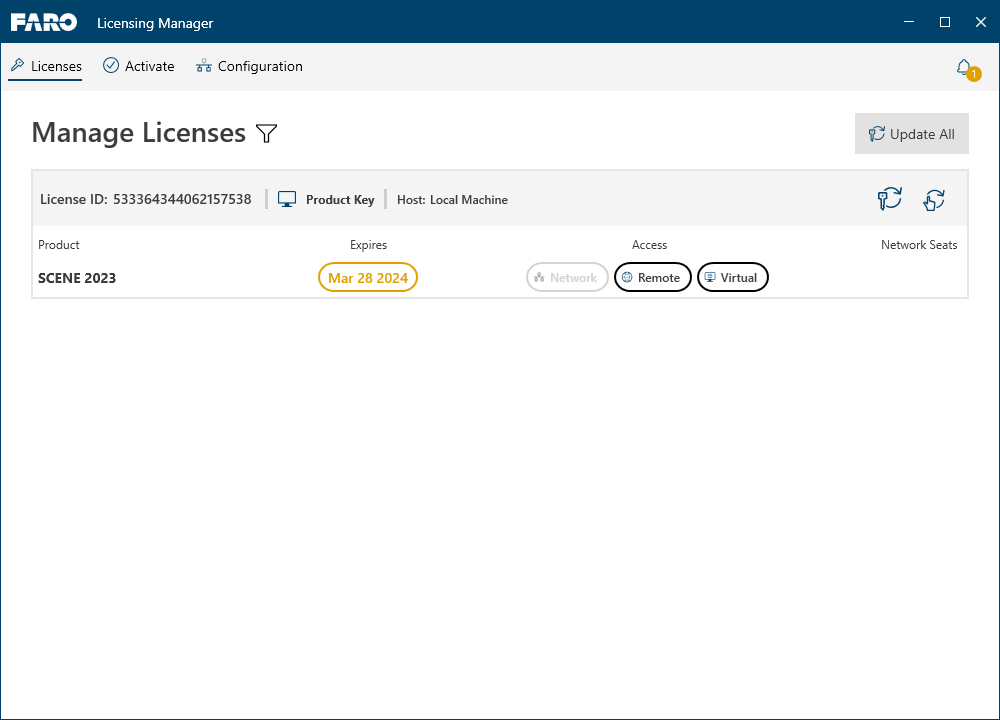Click the License ID number text

click(x=182, y=200)
